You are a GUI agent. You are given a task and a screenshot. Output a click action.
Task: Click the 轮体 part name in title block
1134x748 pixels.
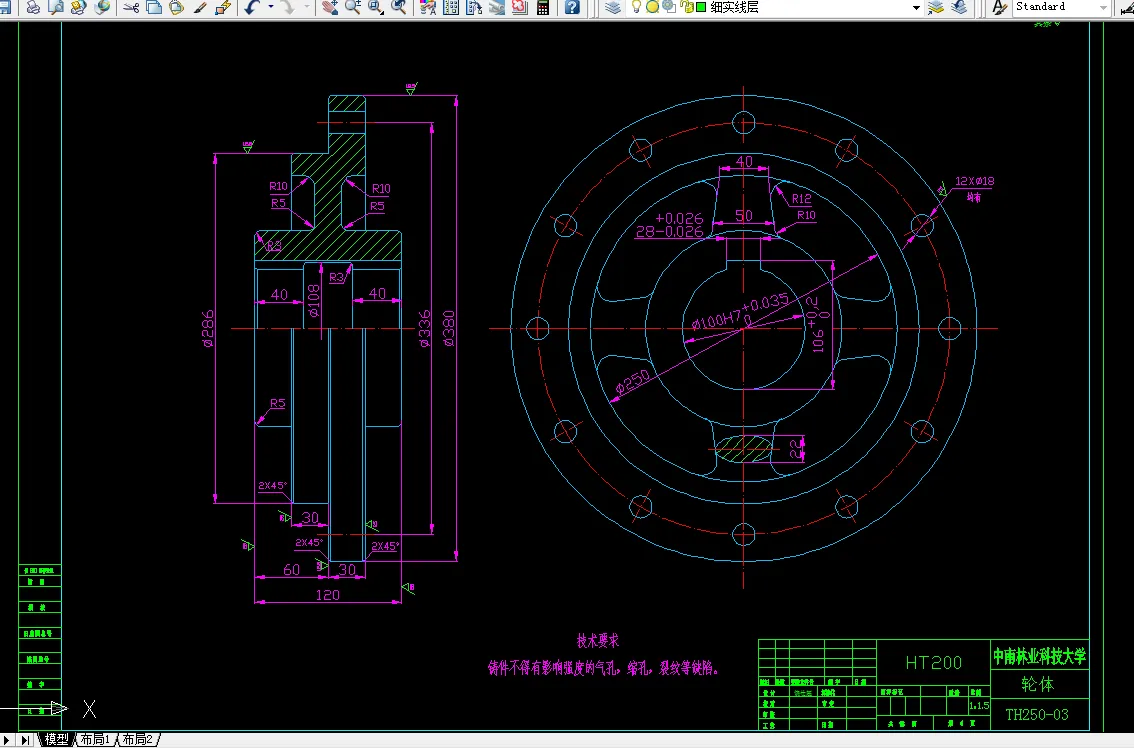point(1038,684)
